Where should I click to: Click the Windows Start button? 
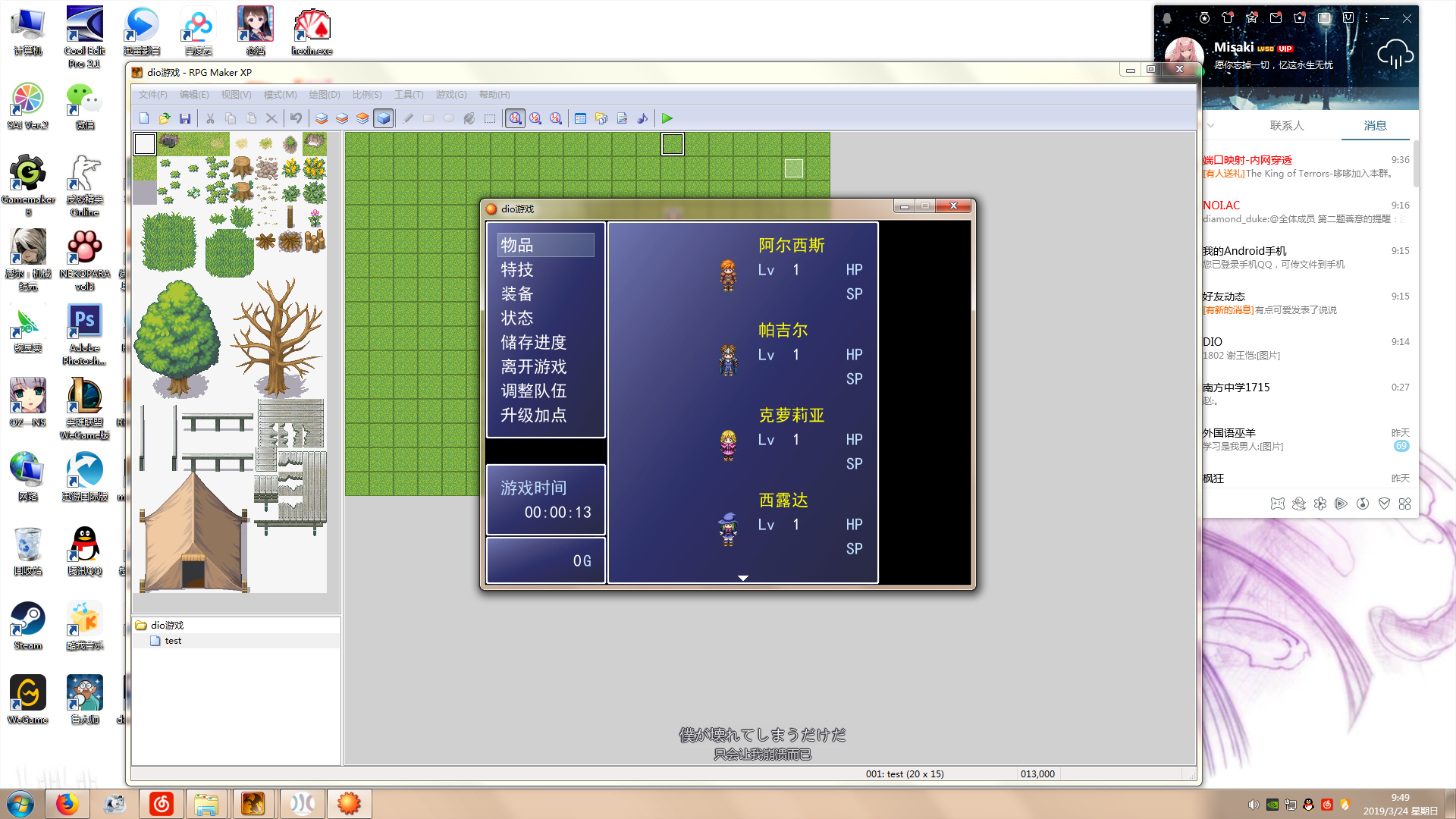(x=20, y=804)
